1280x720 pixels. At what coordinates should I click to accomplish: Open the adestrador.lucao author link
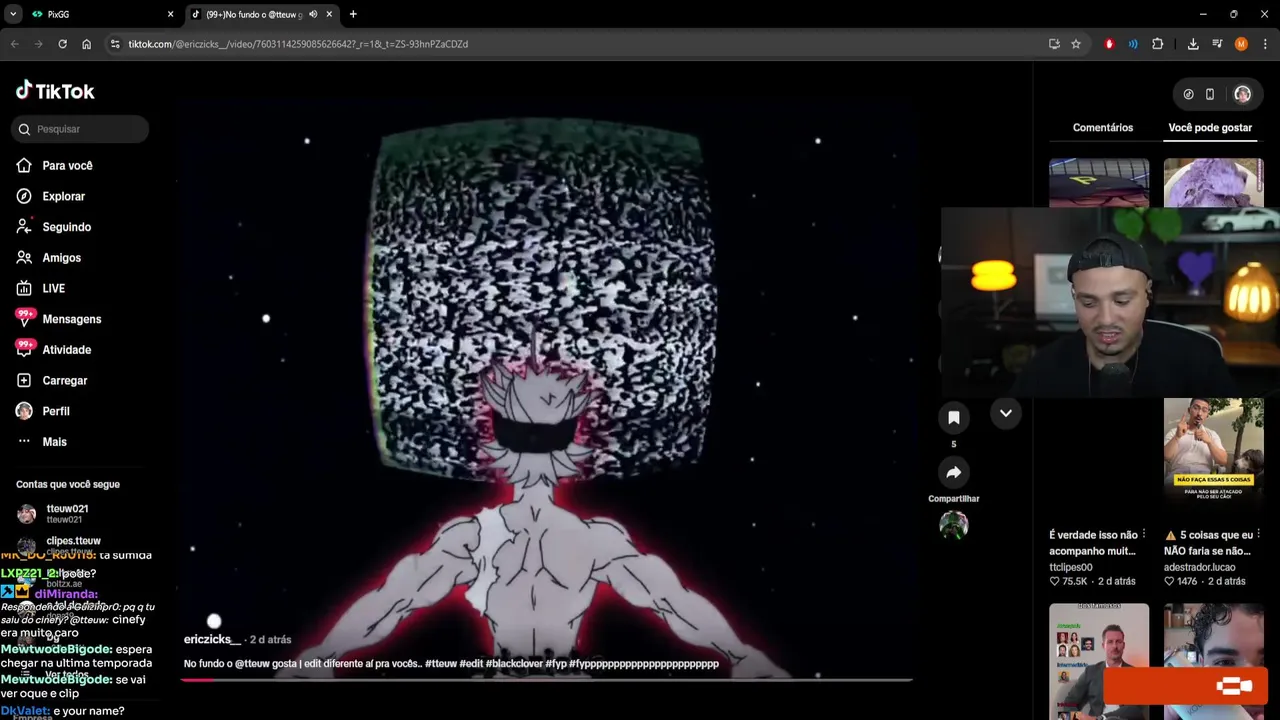point(1199,567)
